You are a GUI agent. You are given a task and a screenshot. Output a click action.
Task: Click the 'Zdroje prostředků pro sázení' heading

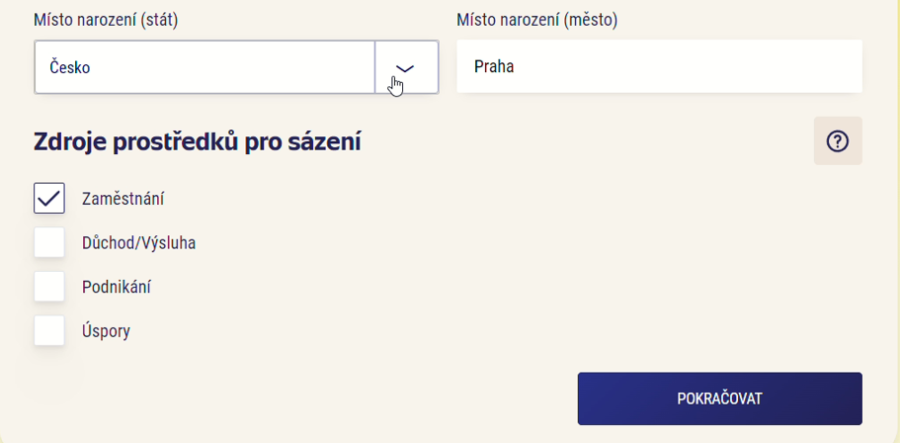pyautogui.click(x=197, y=142)
